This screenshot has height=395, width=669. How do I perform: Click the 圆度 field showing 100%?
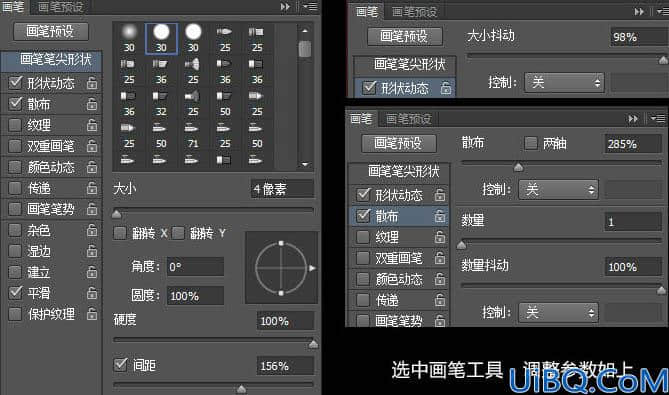click(195, 296)
